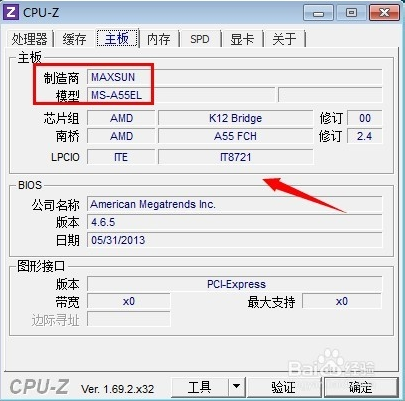Image resolution: width=405 pixels, height=401 pixels.
Task: Click the 芯片组 label
Action: click(x=62, y=118)
